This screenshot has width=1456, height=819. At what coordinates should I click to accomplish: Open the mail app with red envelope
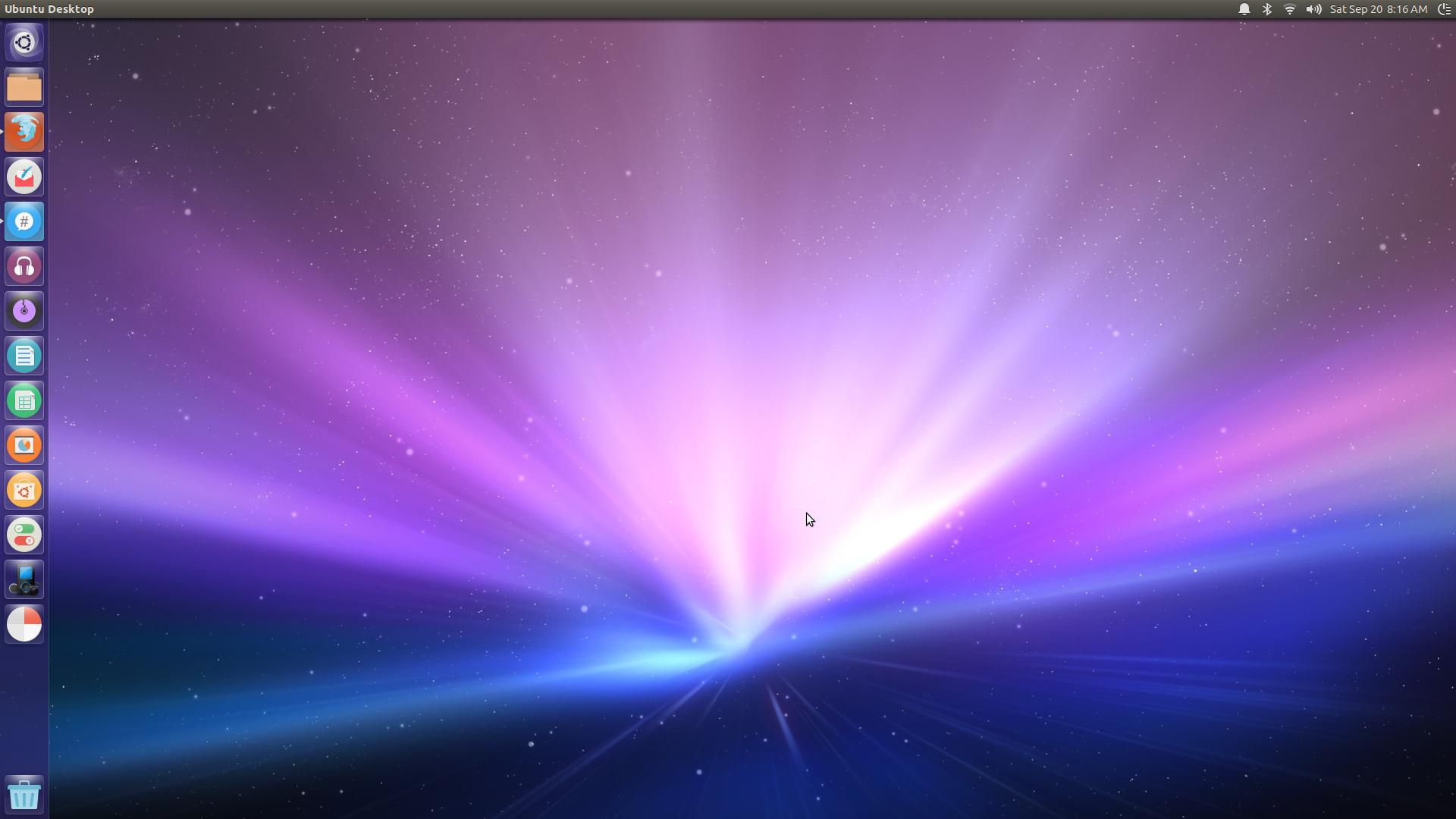(24, 177)
